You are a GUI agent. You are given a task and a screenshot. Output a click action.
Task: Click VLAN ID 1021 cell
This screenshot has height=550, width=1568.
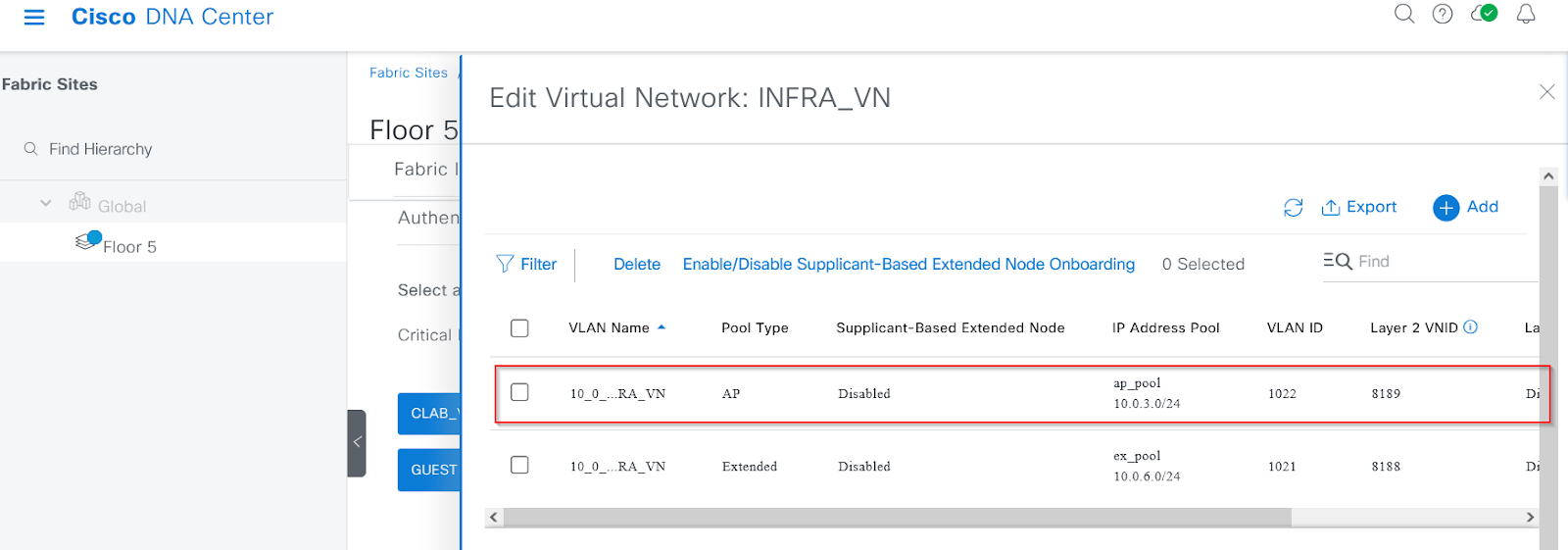tap(1282, 467)
